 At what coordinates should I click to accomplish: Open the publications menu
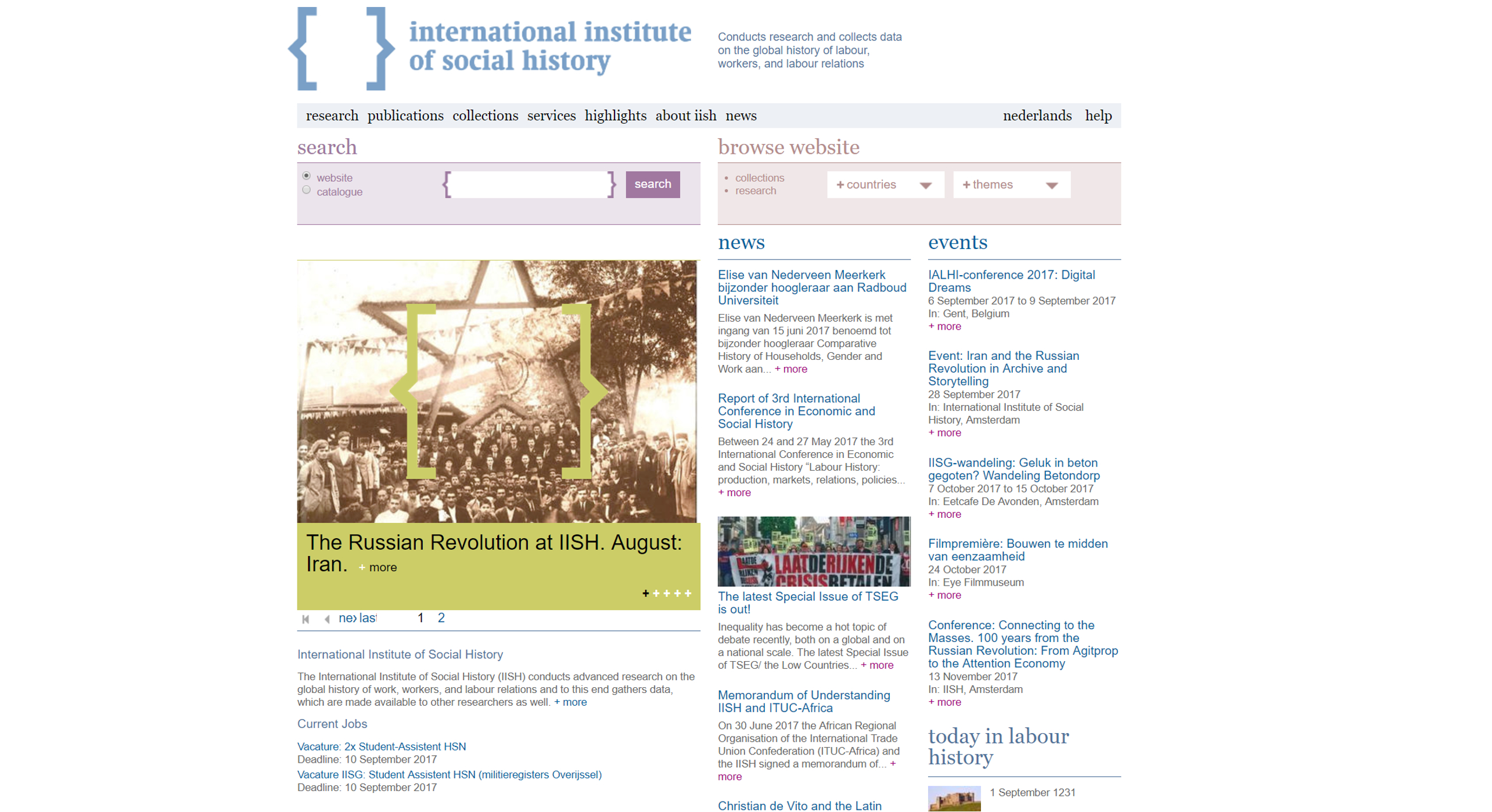coord(405,116)
